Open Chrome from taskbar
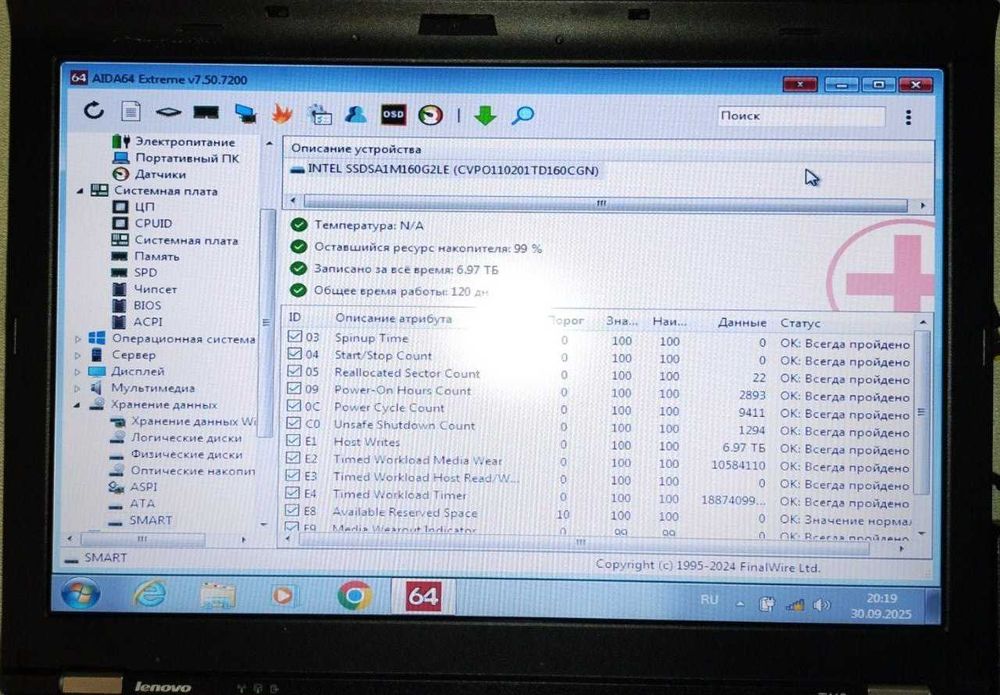 [355, 597]
